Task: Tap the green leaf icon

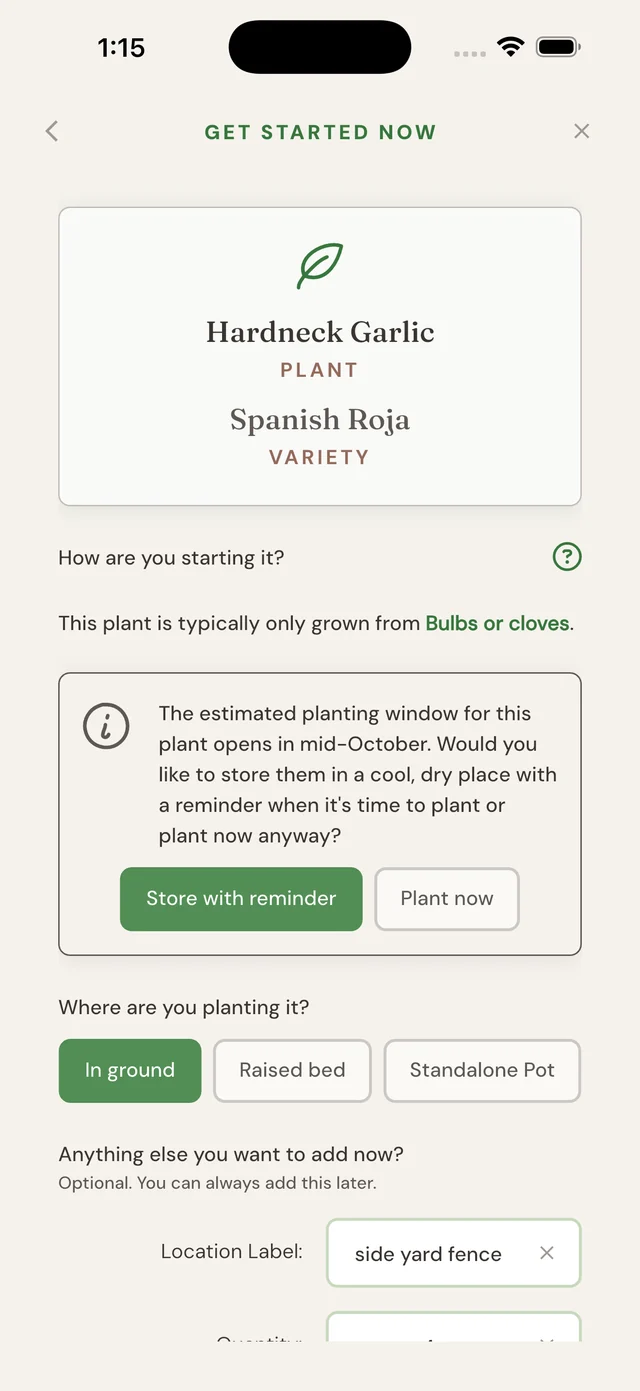Action: point(320,266)
